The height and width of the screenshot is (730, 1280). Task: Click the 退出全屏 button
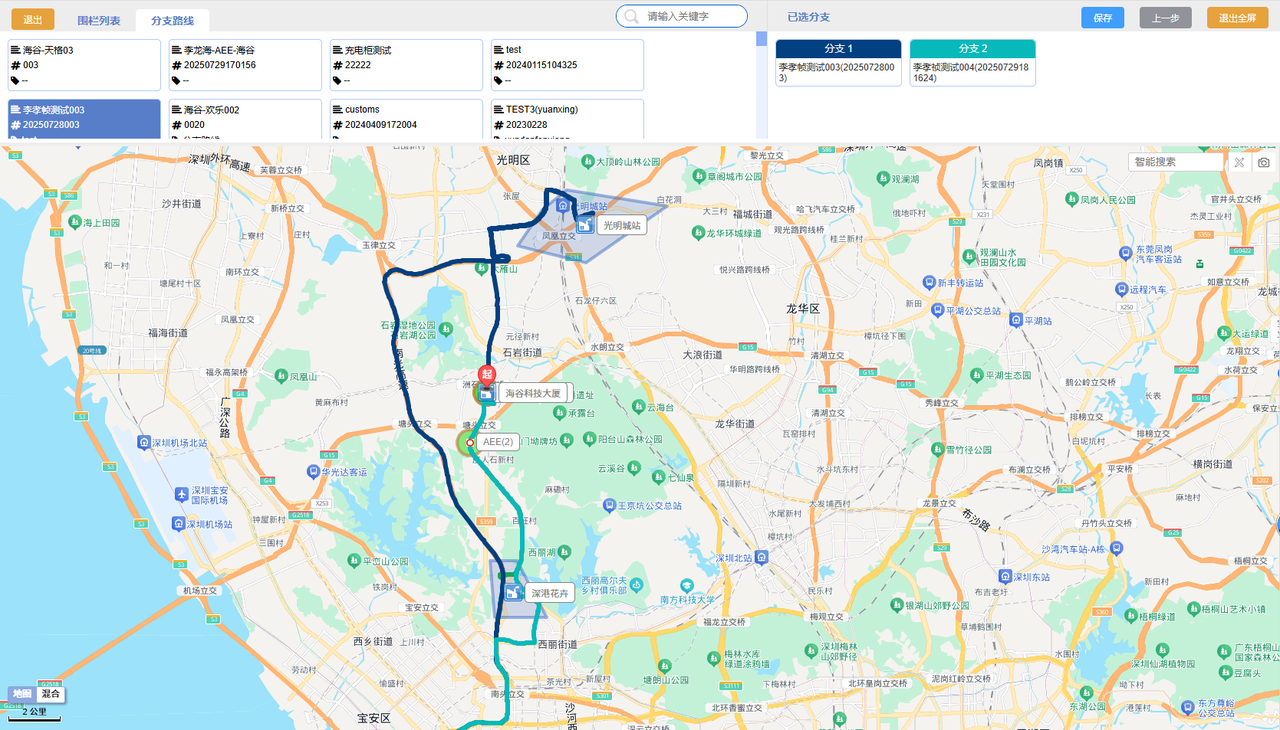coord(1237,18)
